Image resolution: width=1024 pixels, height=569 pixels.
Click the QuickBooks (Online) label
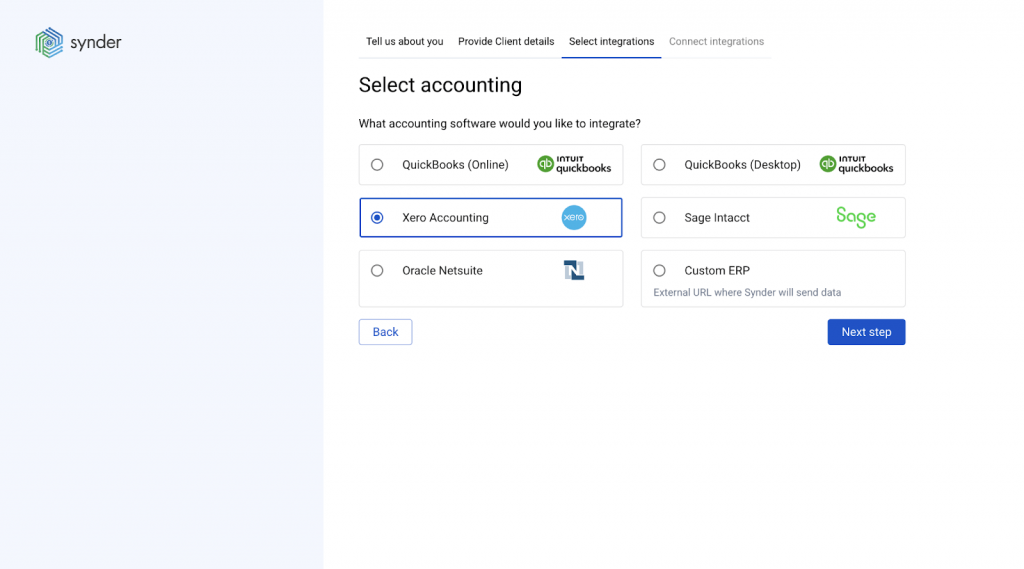click(x=455, y=165)
